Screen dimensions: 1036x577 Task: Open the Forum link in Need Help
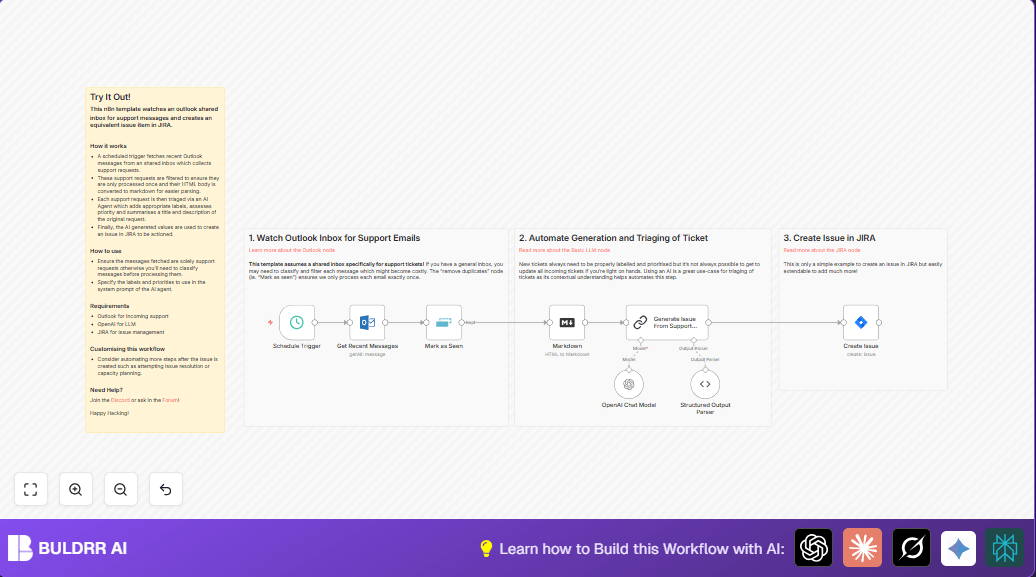170,401
